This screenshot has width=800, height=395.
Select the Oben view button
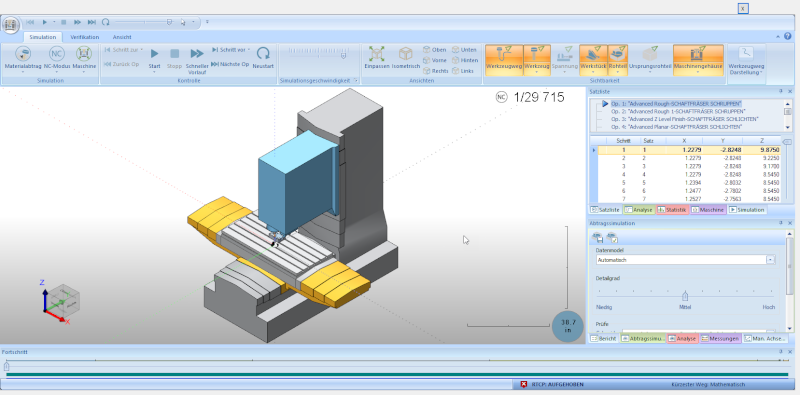[435, 50]
